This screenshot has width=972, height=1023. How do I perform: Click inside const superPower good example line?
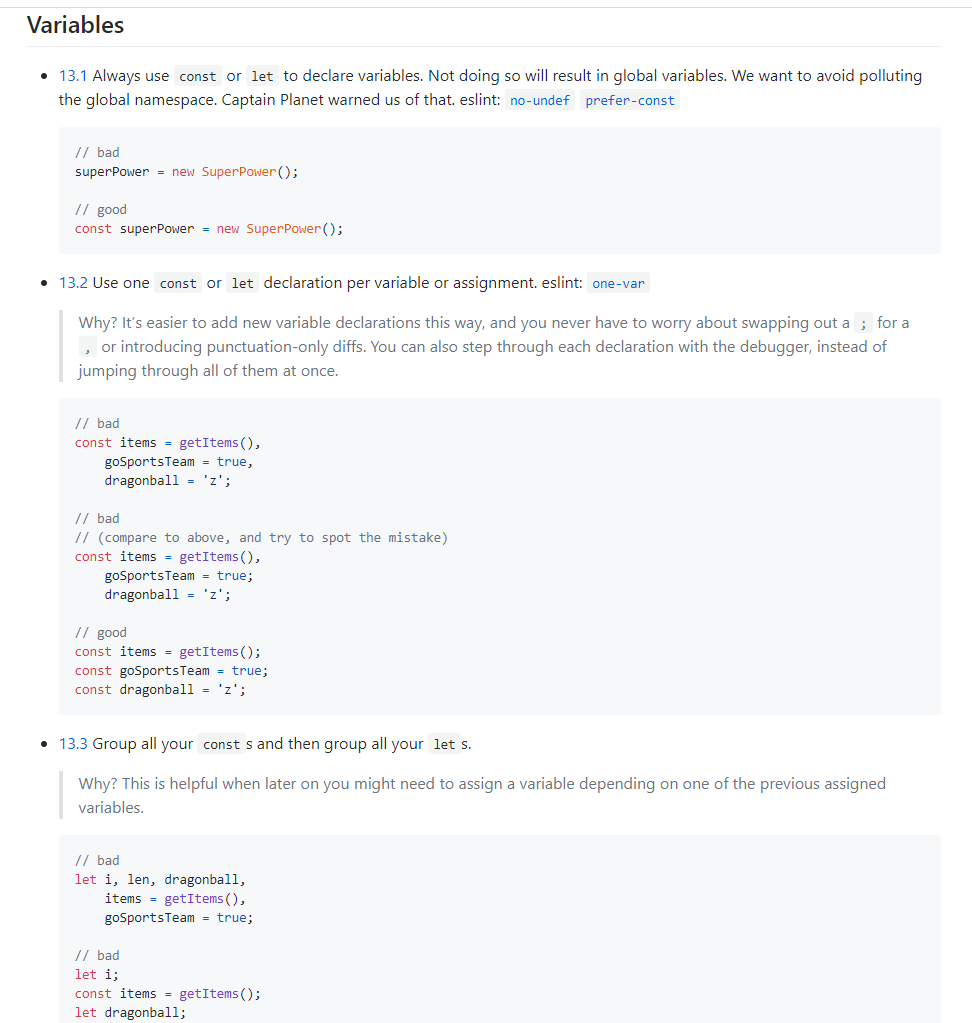209,229
